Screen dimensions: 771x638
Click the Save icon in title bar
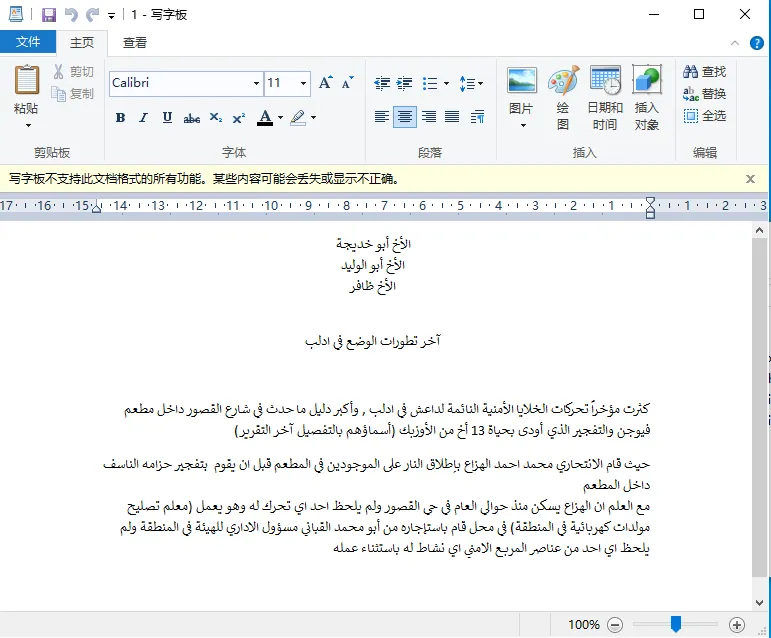[x=48, y=15]
